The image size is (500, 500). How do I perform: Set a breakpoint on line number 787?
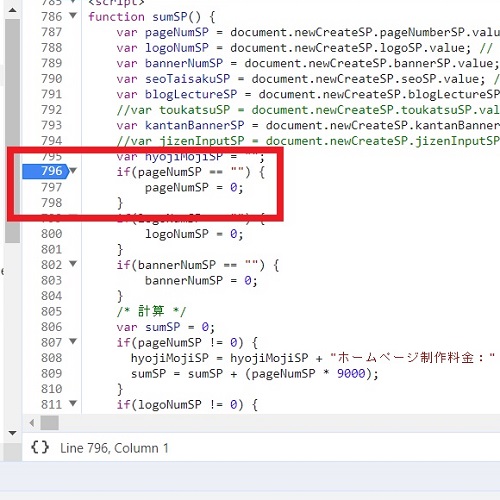(52, 32)
